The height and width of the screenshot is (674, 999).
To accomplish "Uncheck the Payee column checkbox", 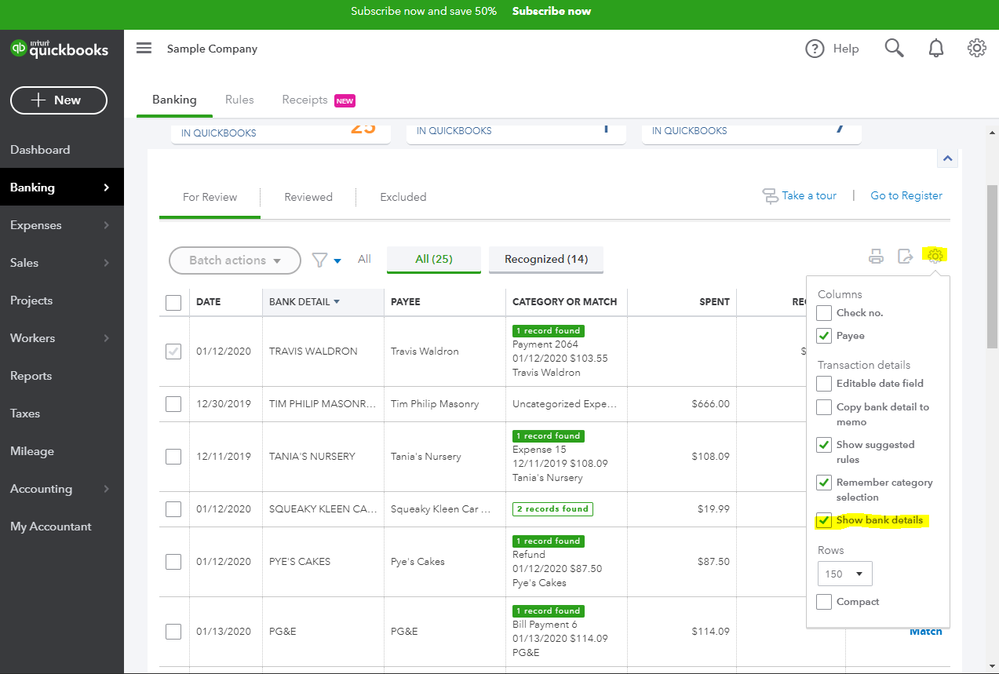I will [x=824, y=336].
